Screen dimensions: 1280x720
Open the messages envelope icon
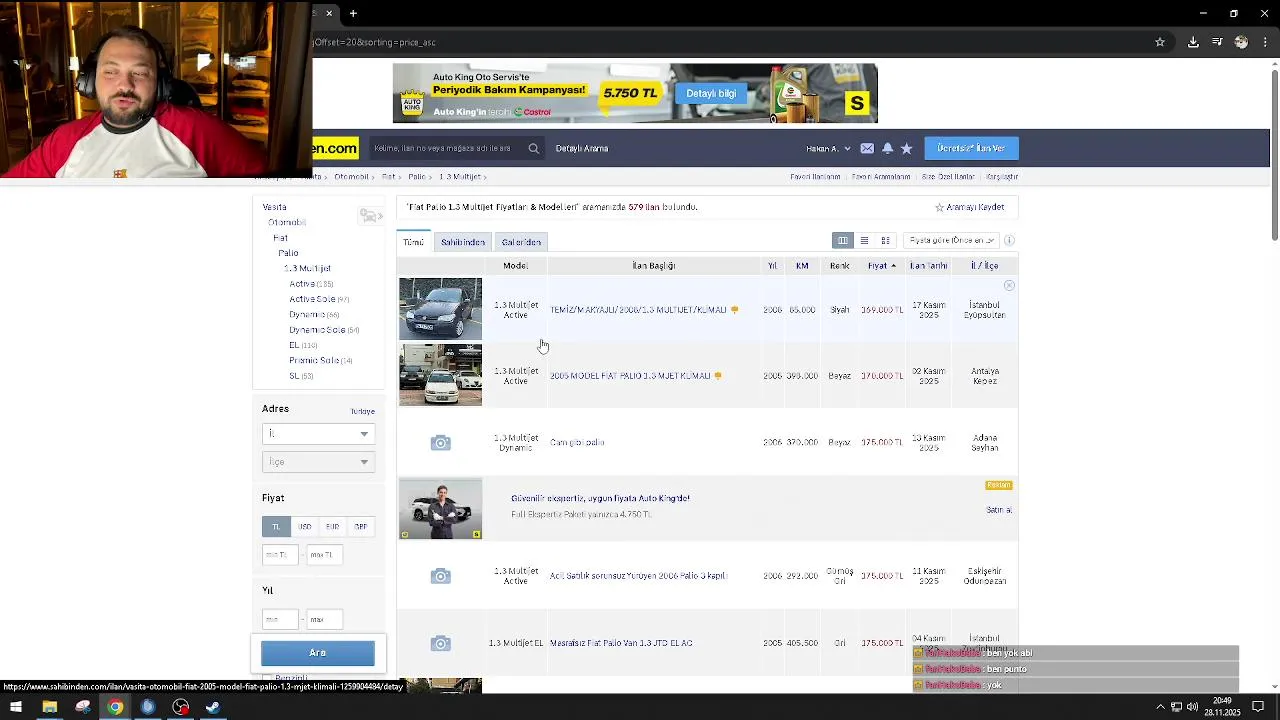[867, 148]
